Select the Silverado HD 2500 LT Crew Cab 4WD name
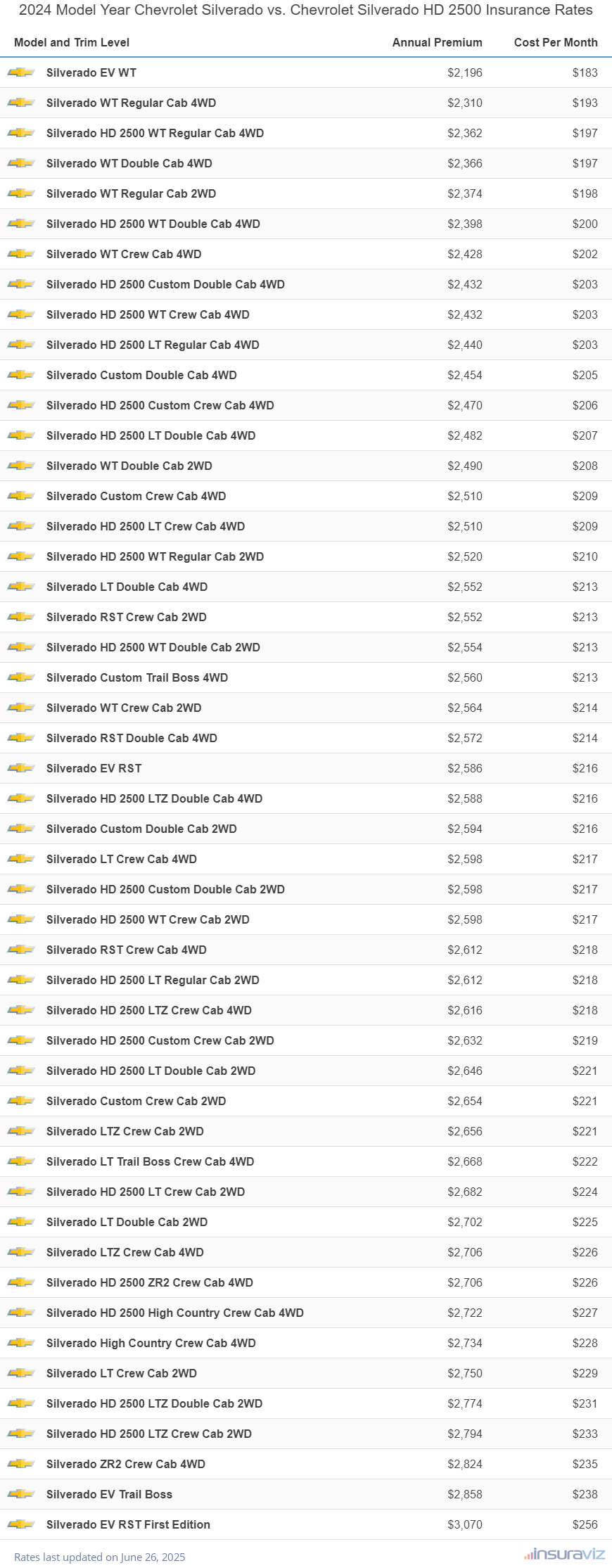This screenshot has width=612, height=1568. click(x=146, y=526)
